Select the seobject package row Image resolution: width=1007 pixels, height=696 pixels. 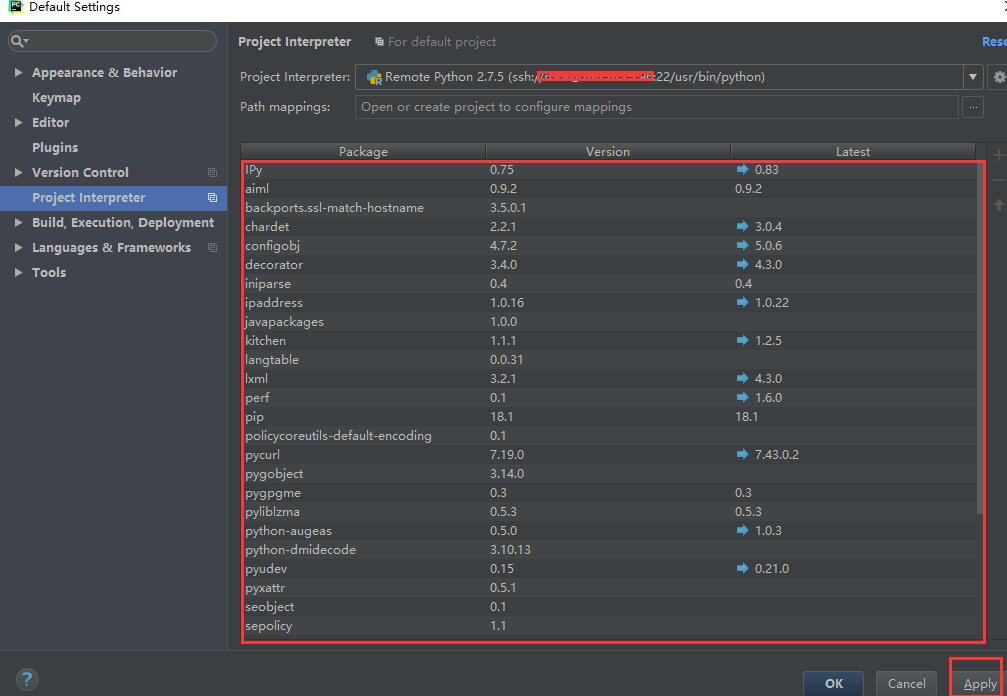tap(609, 607)
